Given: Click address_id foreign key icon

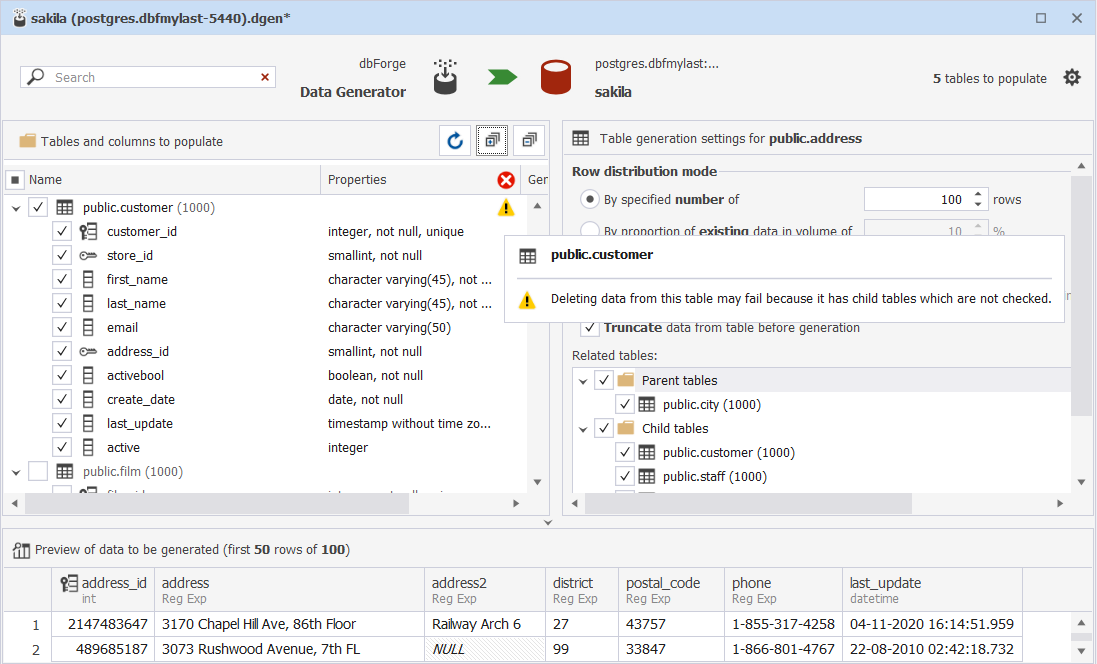Looking at the screenshot, I should coord(88,351).
